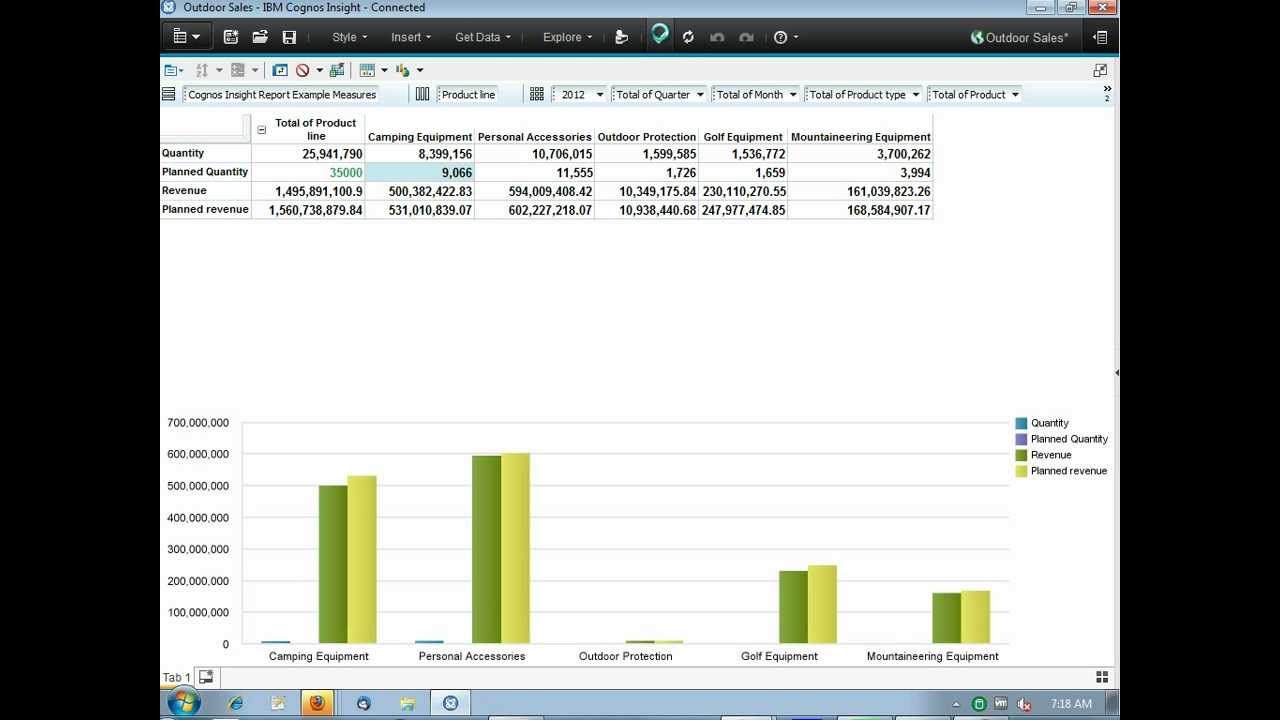Open the Get Data menu
Screen dimensions: 1280x720
coord(483,37)
